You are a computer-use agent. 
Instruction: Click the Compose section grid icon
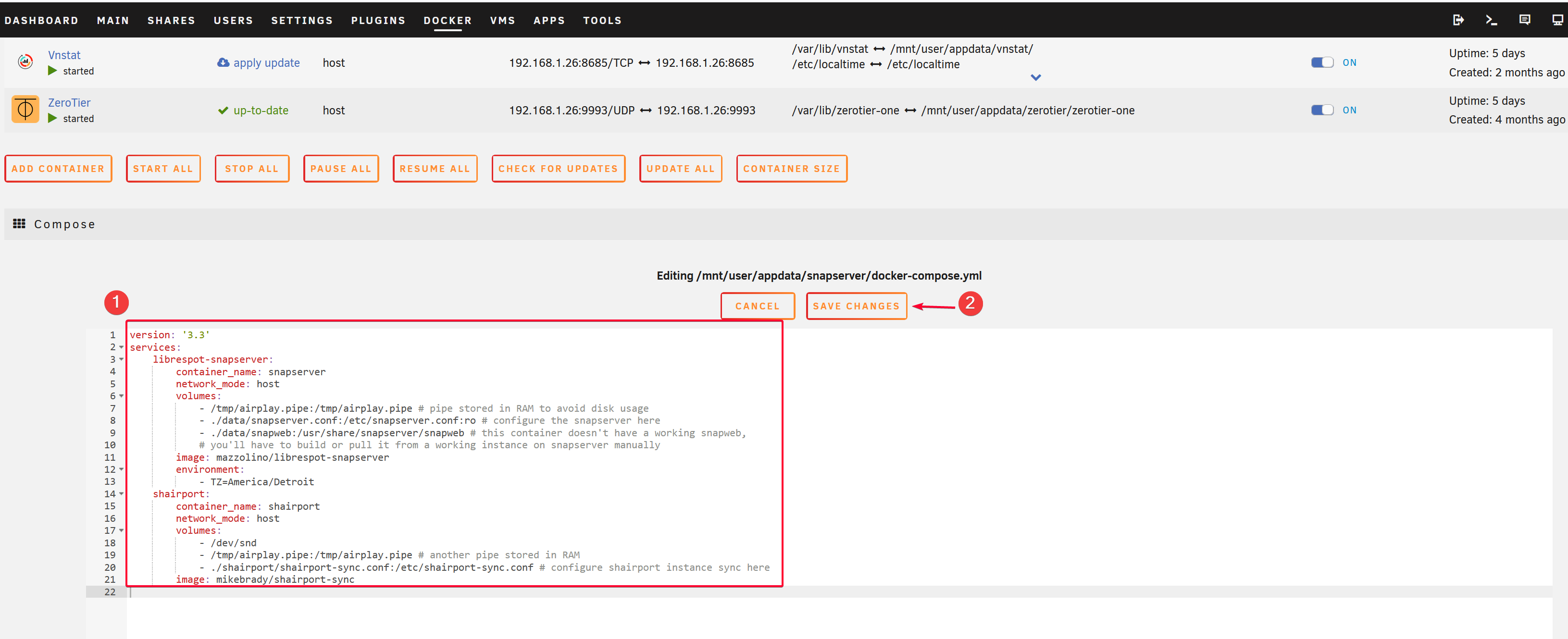19,223
